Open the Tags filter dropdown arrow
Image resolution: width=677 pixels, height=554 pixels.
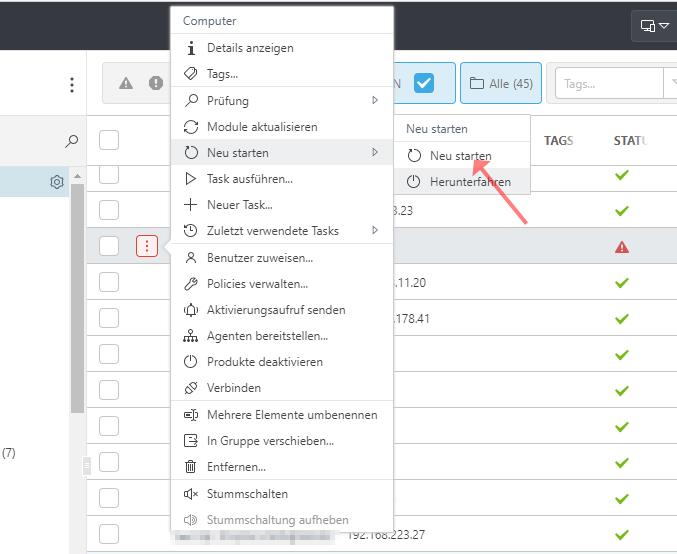(x=673, y=83)
